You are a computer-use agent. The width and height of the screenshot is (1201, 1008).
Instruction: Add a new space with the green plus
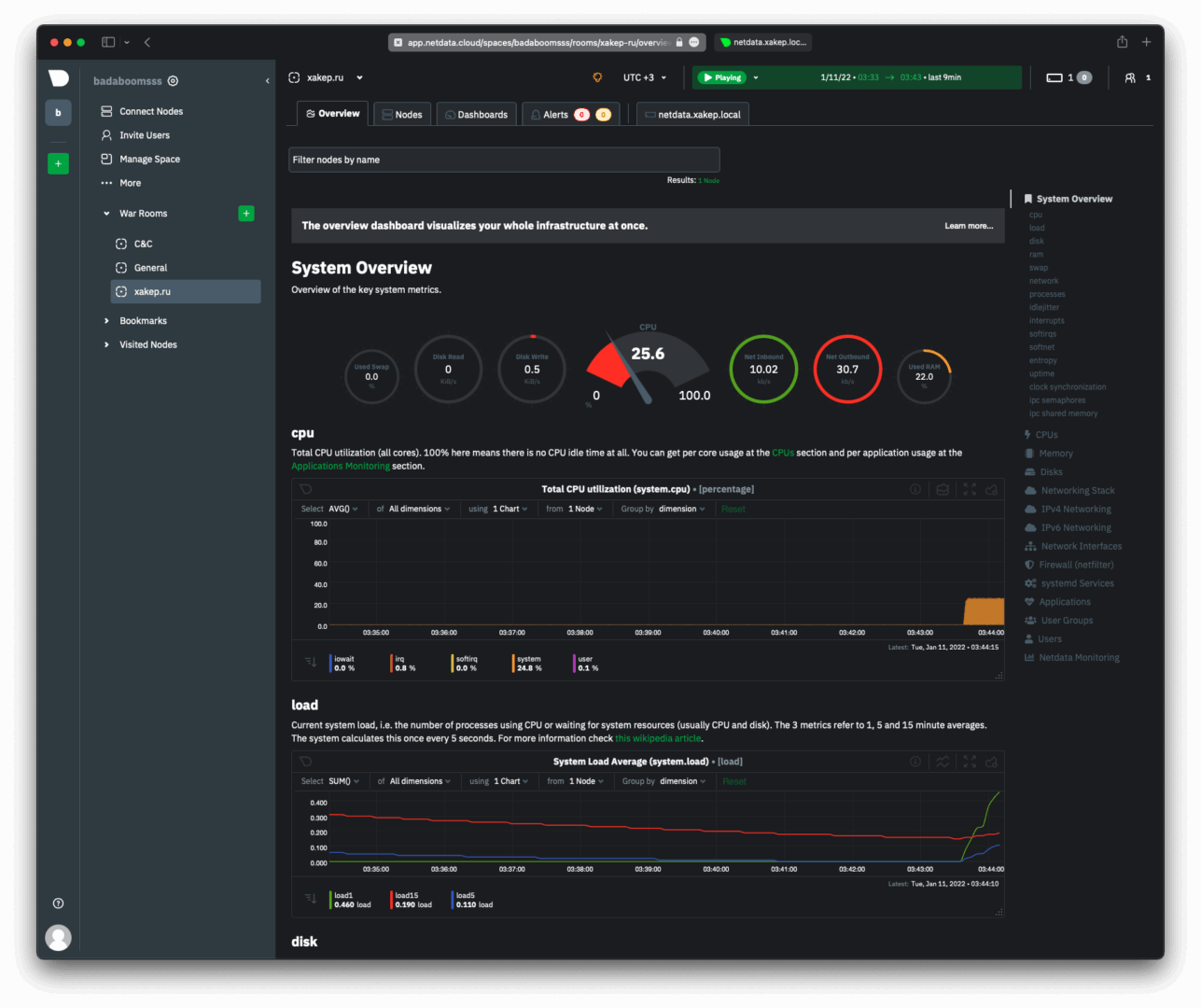pyautogui.click(x=58, y=163)
